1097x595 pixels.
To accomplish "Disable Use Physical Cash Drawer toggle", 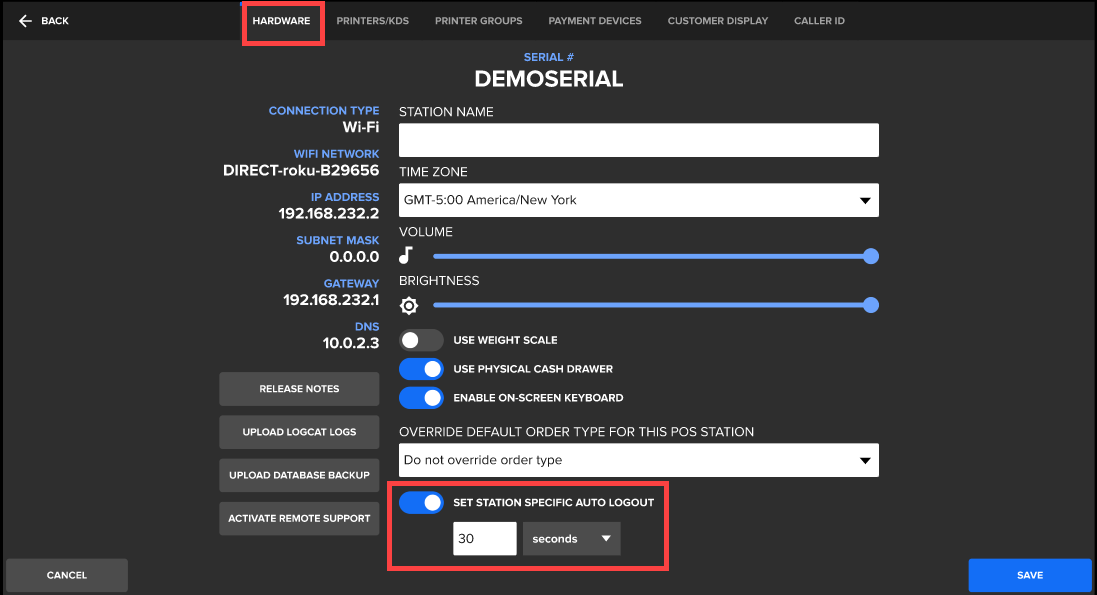I will click(421, 369).
